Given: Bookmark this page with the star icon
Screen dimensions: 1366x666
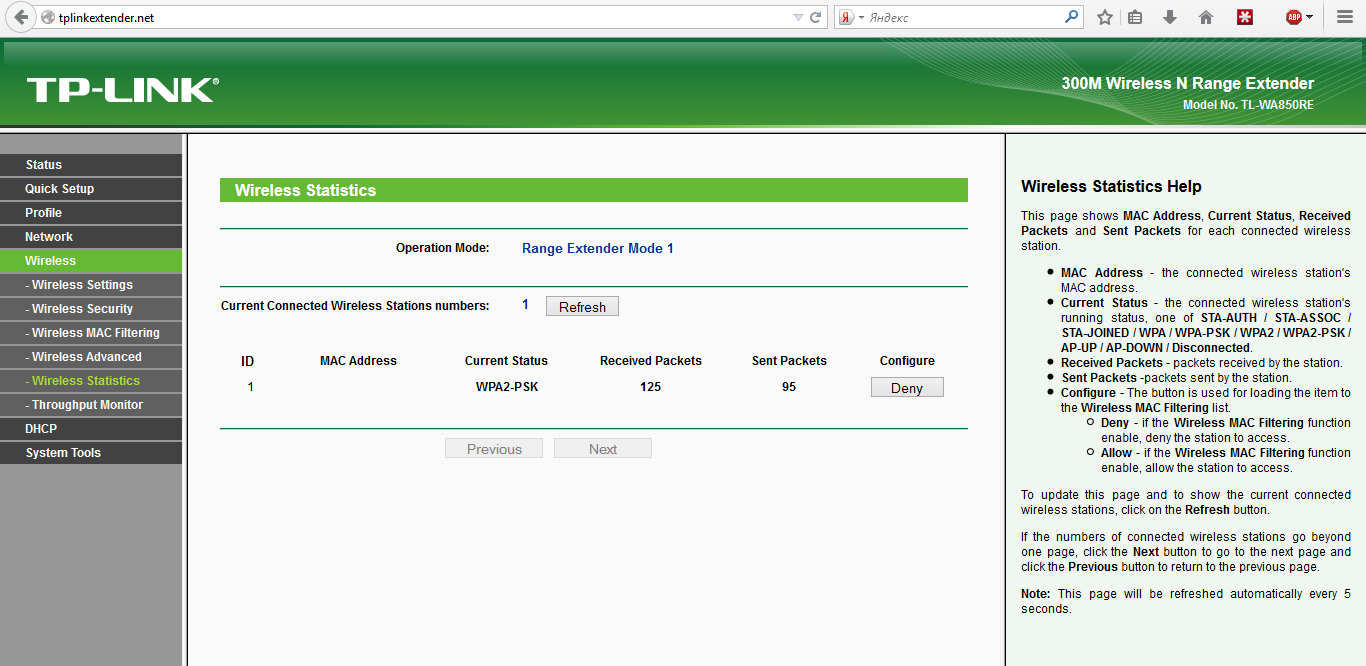Looking at the screenshot, I should tap(1104, 17).
